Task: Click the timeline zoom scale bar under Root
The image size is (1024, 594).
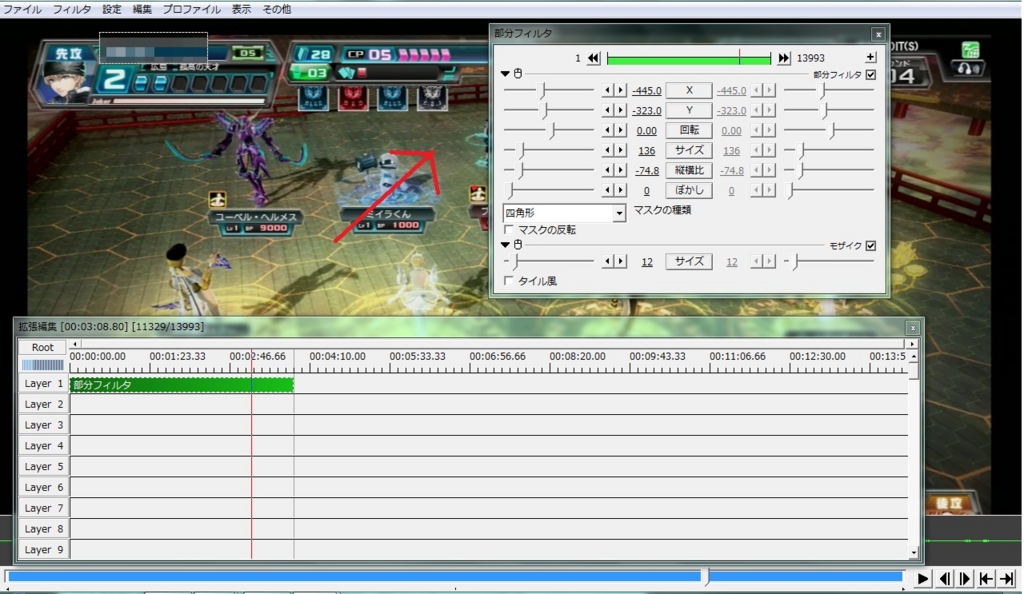Action: (x=42, y=365)
